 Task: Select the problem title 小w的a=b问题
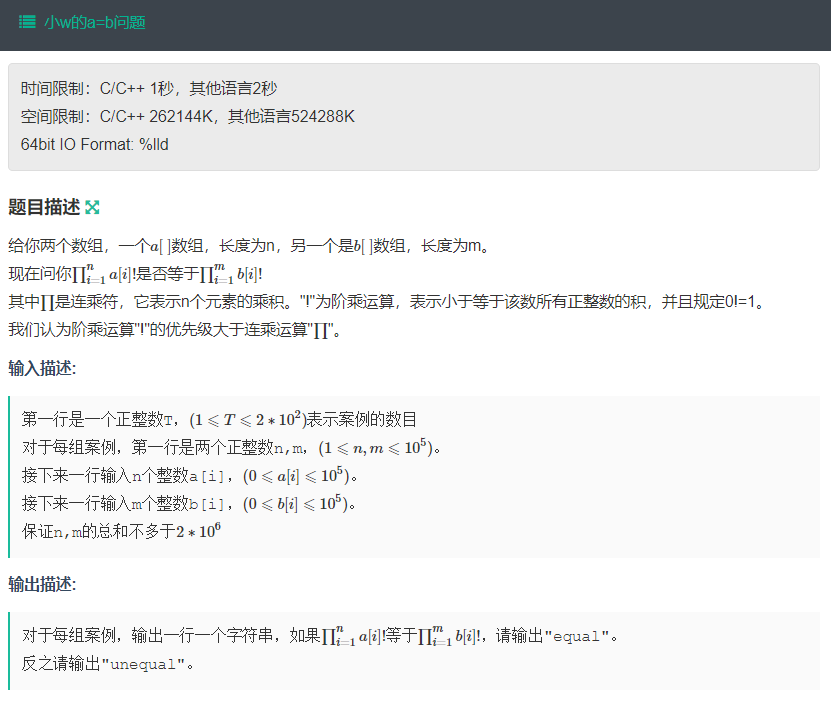tap(97, 21)
